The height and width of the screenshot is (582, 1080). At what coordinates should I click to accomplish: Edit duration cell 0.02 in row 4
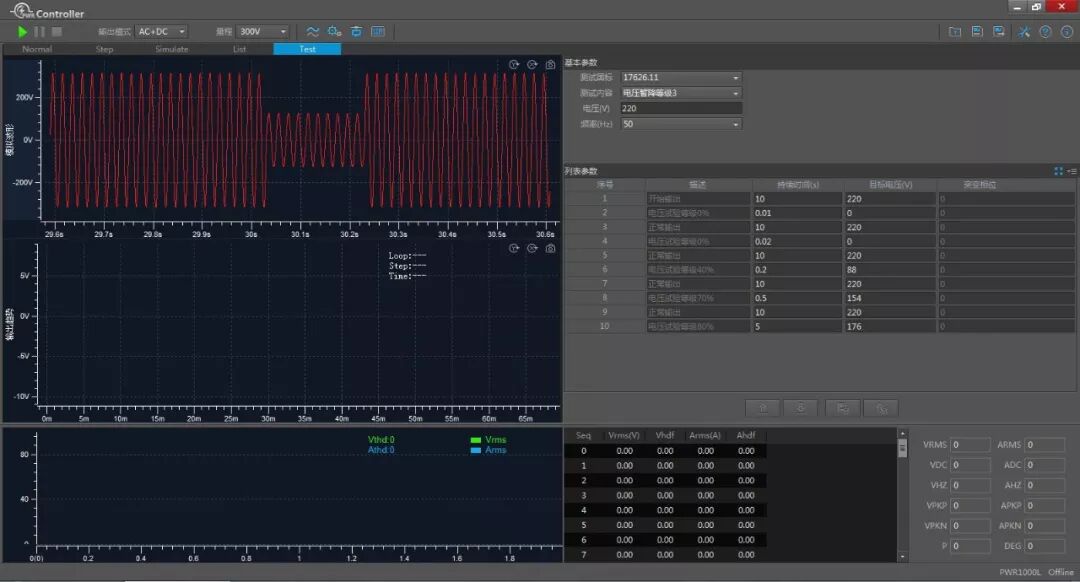click(x=797, y=242)
